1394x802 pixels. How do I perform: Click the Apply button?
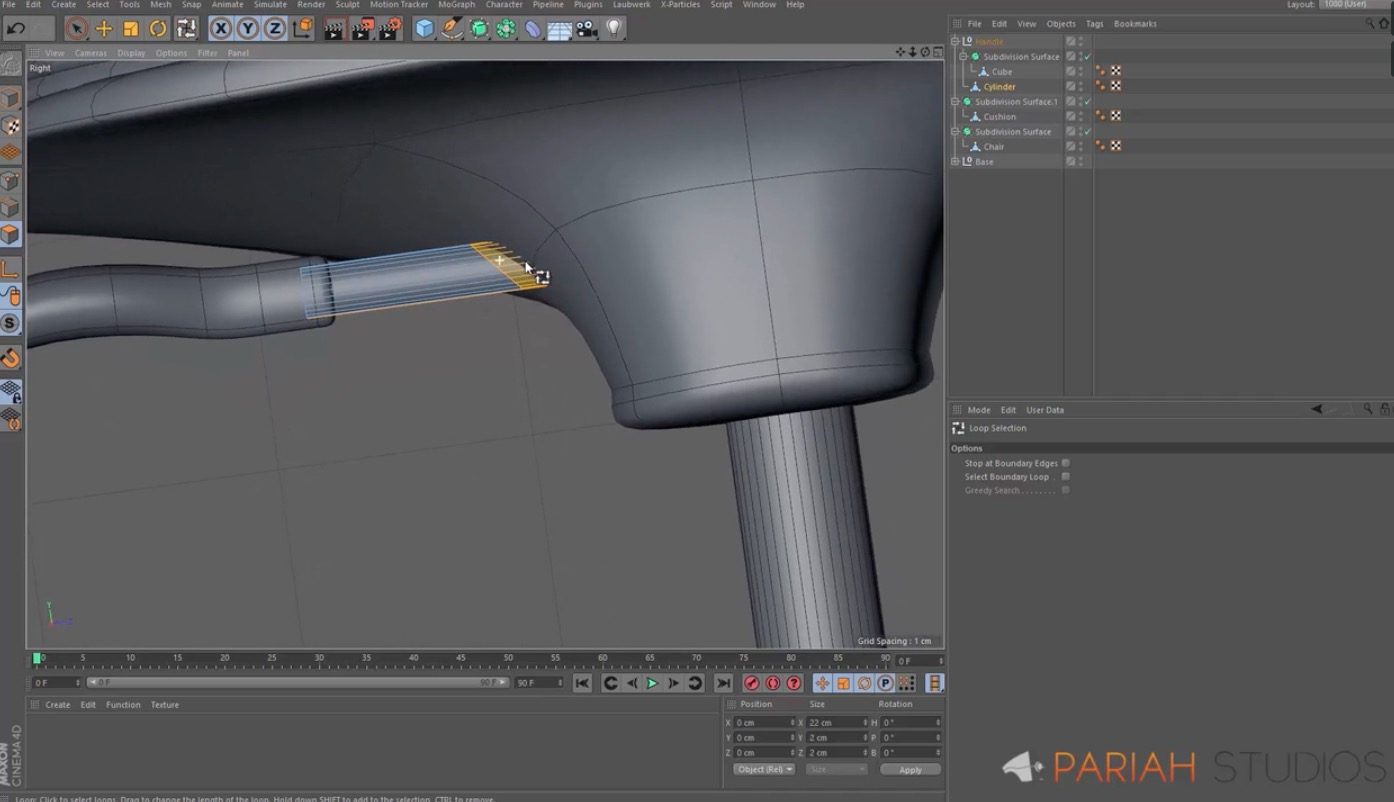[910, 769]
